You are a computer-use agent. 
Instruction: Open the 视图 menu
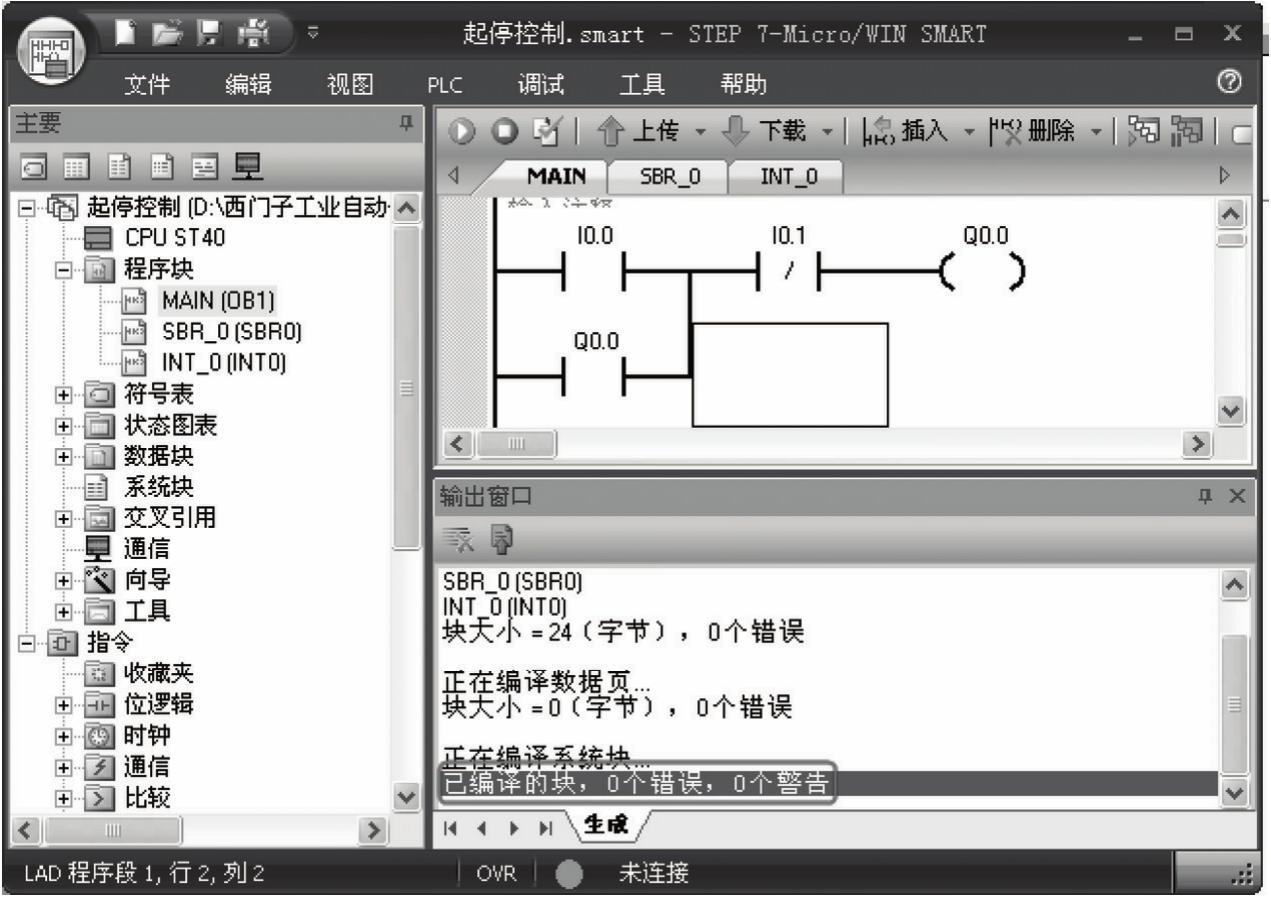coord(350,86)
